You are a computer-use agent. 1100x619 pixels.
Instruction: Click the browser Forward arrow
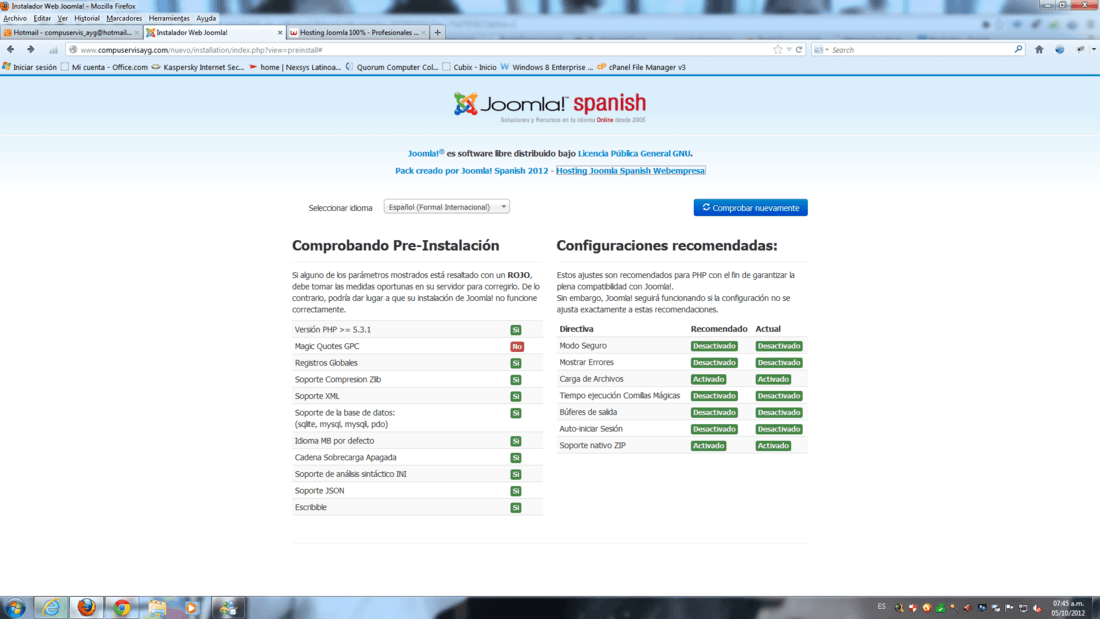pos(30,50)
